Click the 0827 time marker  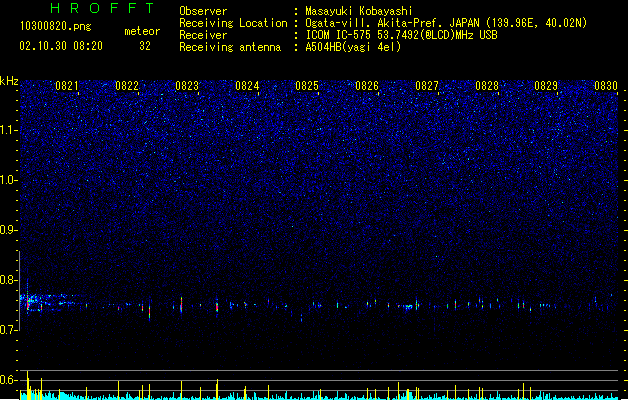[x=427, y=86]
